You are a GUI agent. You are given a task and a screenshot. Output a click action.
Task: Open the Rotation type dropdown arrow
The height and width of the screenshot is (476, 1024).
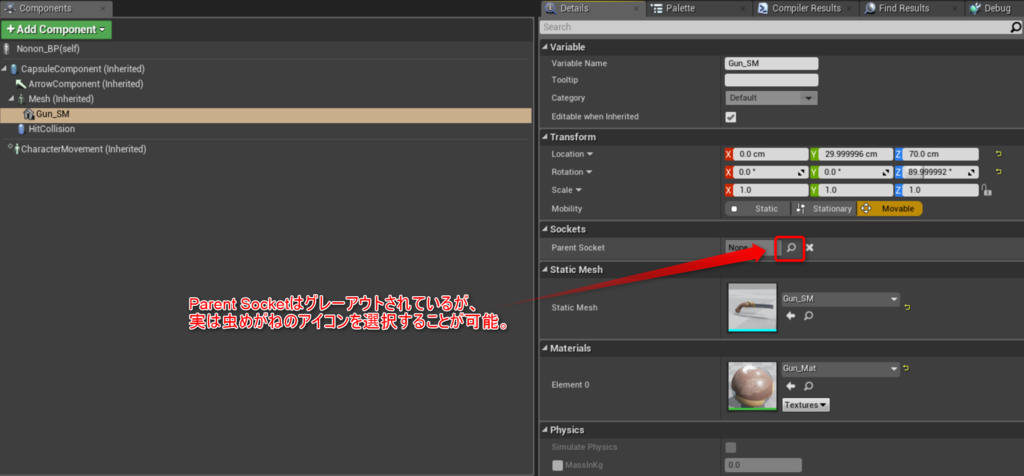pos(589,172)
